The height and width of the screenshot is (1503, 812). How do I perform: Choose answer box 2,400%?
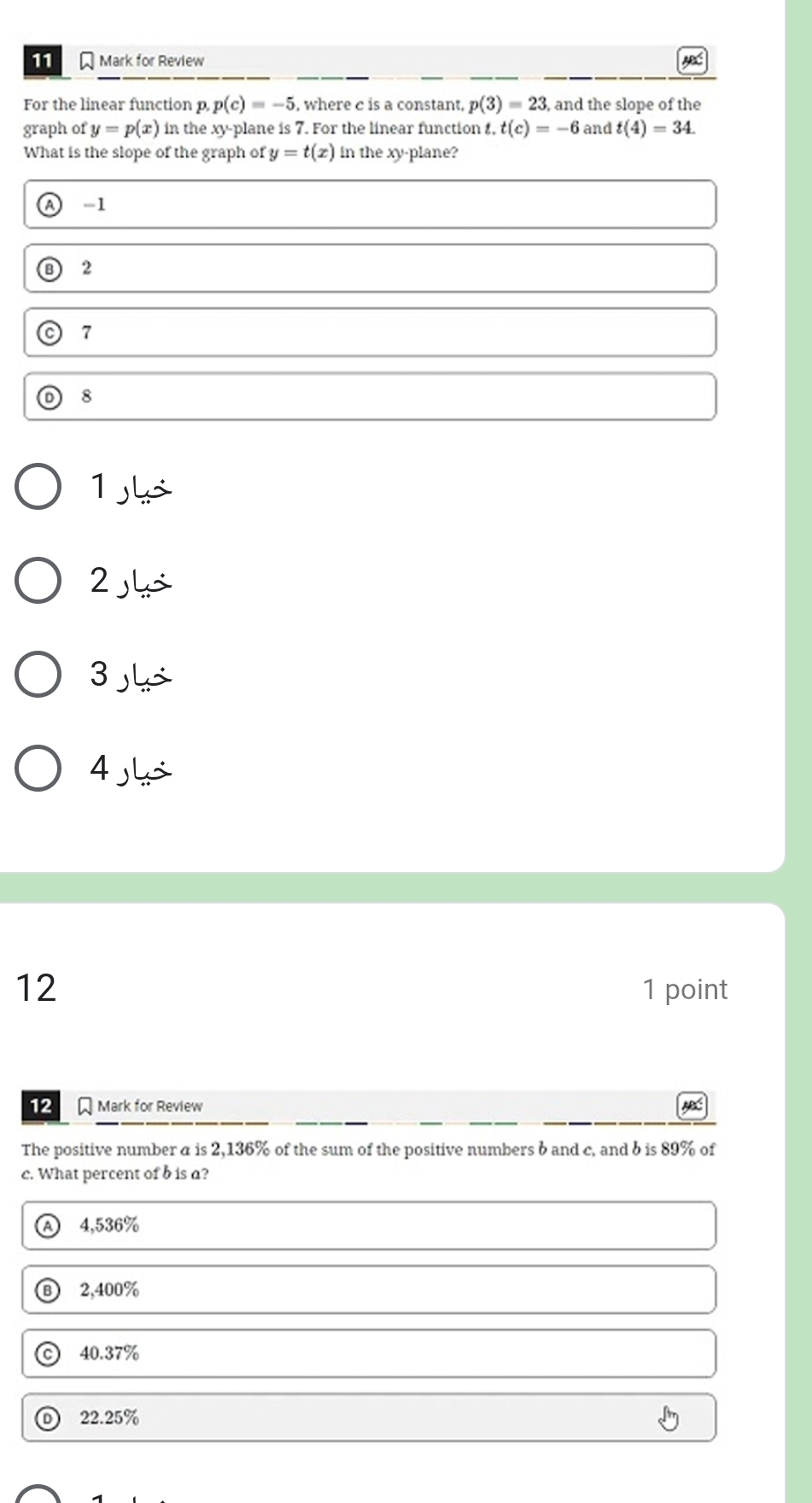(x=369, y=1290)
